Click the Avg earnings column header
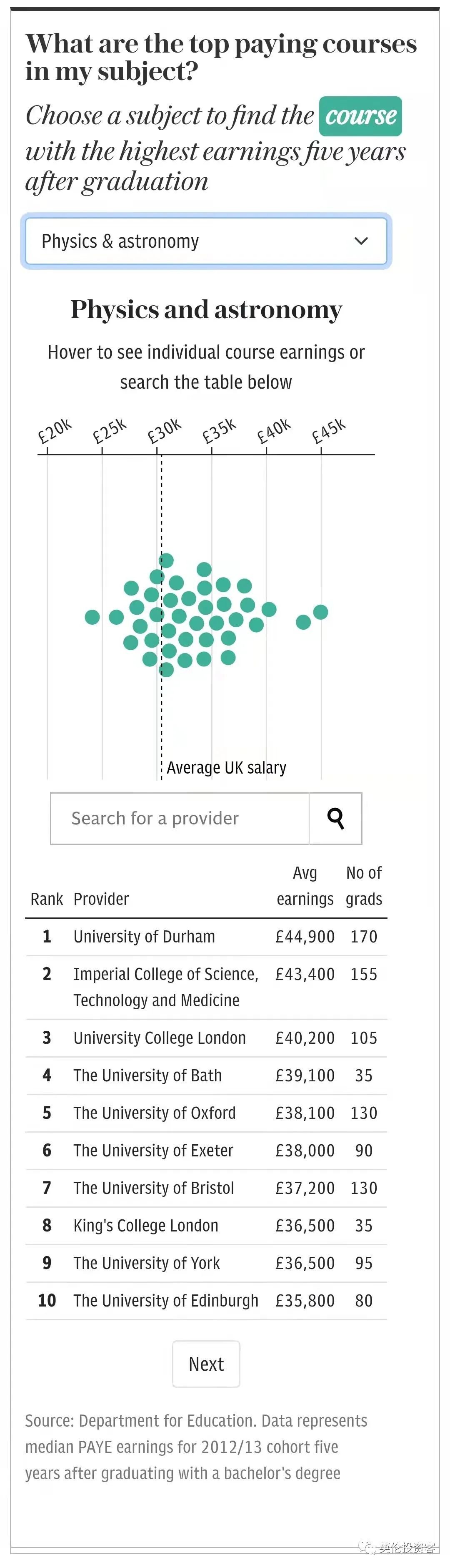This screenshot has width=450, height=1568. pos(305,886)
